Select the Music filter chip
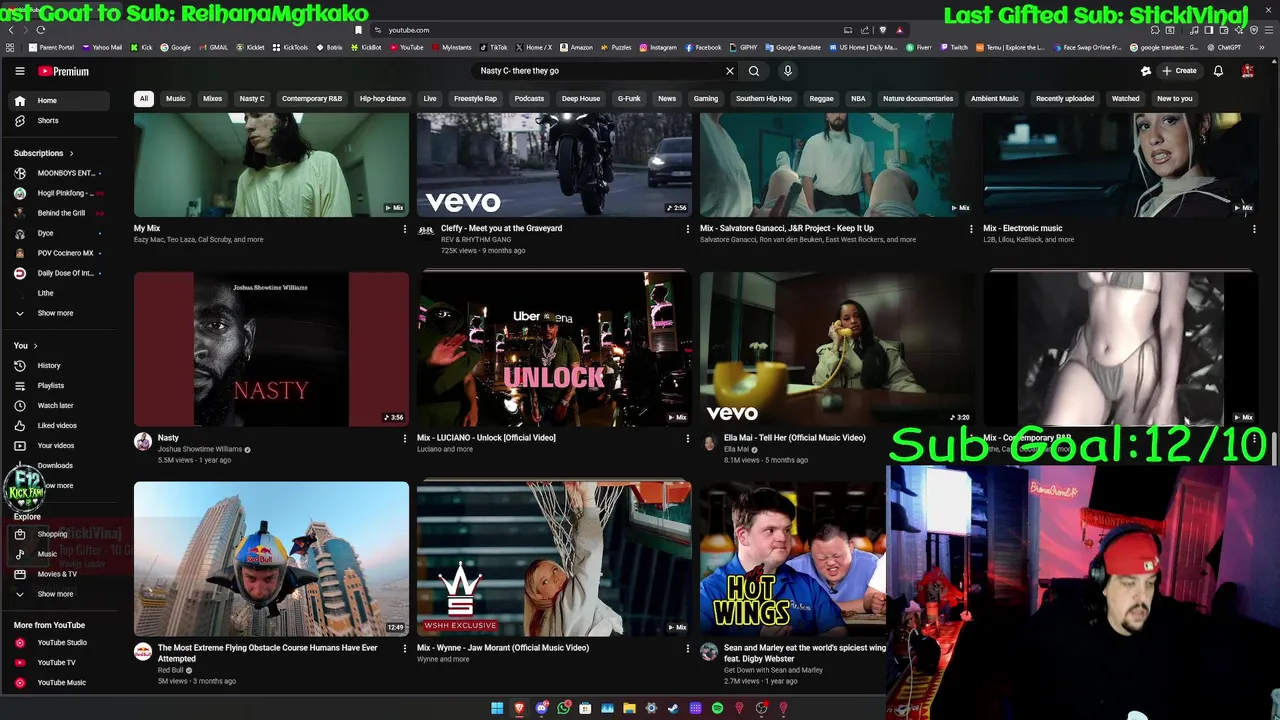This screenshot has height=720, width=1280. [x=176, y=98]
